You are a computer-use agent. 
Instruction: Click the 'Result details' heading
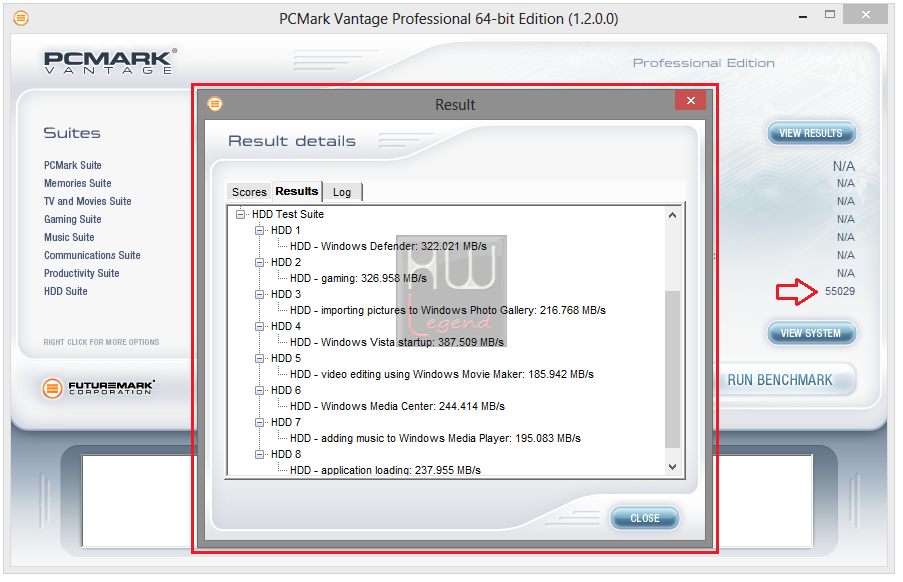click(292, 141)
